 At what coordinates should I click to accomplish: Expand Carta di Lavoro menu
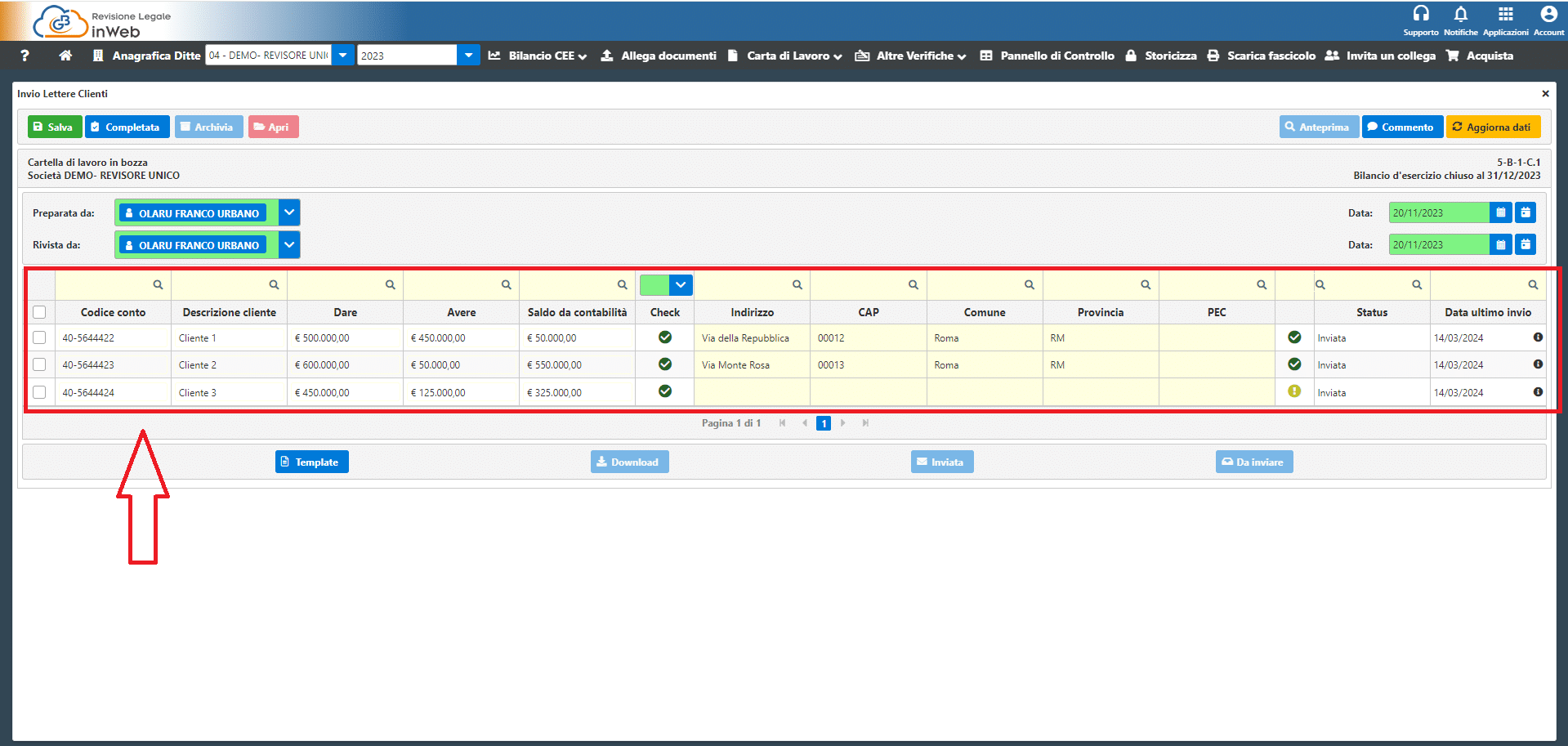[x=785, y=56]
